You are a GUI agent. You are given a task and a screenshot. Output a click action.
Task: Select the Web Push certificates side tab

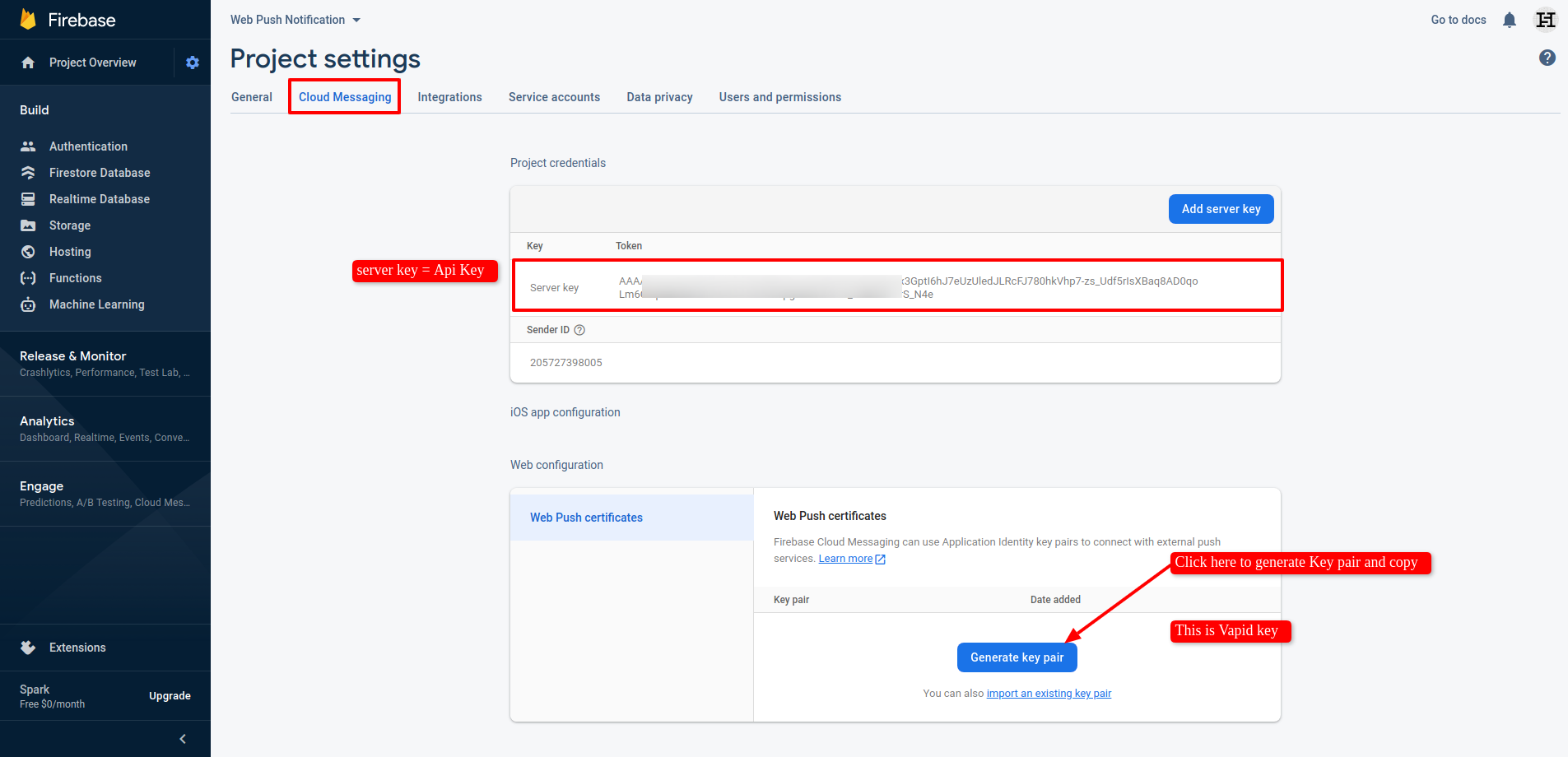point(631,518)
